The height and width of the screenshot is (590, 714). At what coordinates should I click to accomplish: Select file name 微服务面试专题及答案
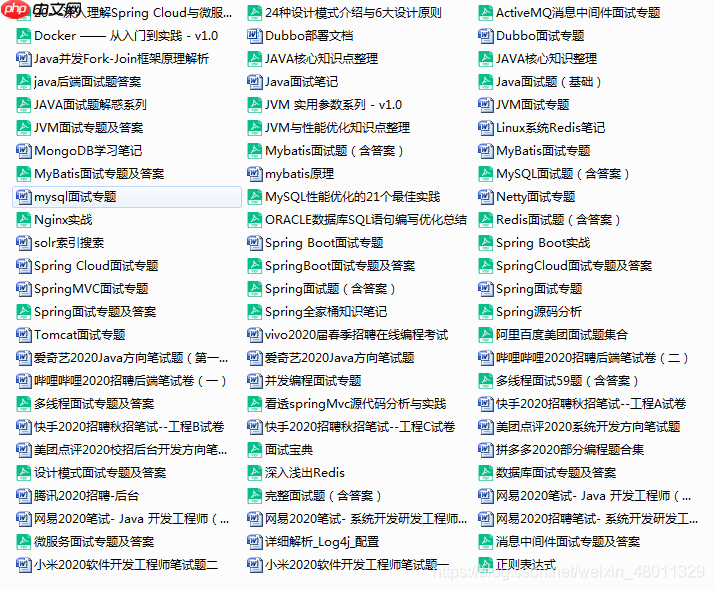pos(94,542)
